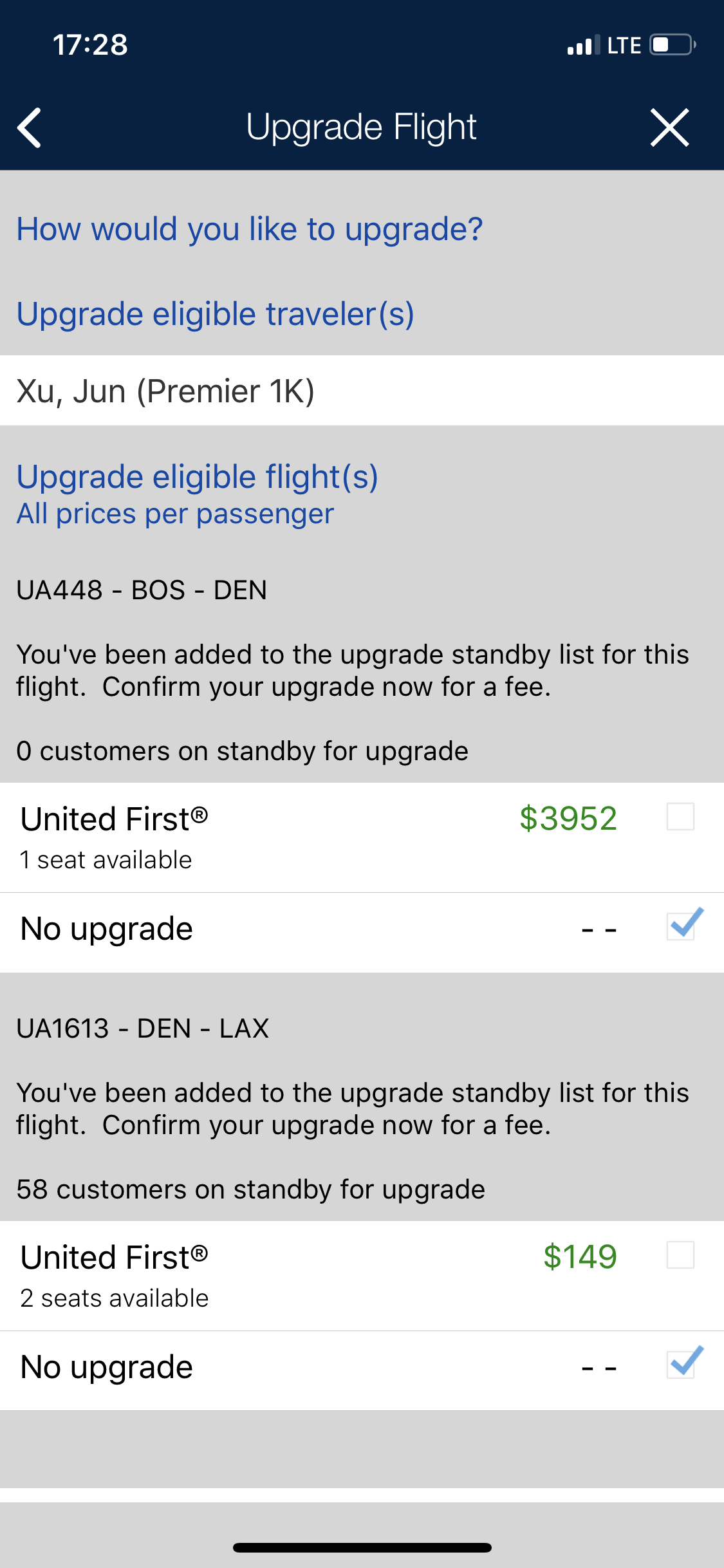Screen dimensions: 724x1568
Task: Tap the LTE network indicator
Action: tap(624, 46)
